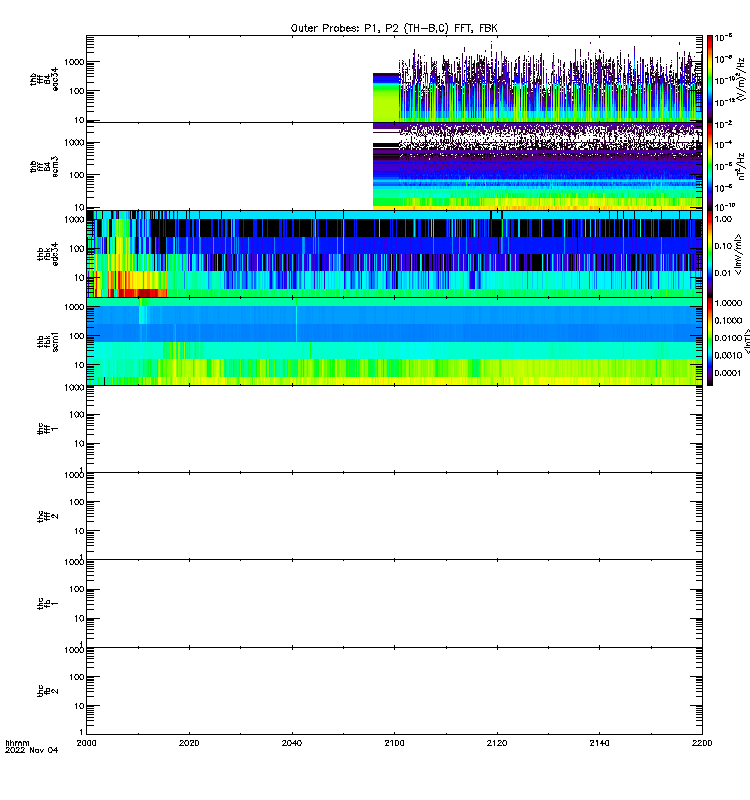Click the '2100' time axis label
The image size is (750, 800).
pos(394,743)
